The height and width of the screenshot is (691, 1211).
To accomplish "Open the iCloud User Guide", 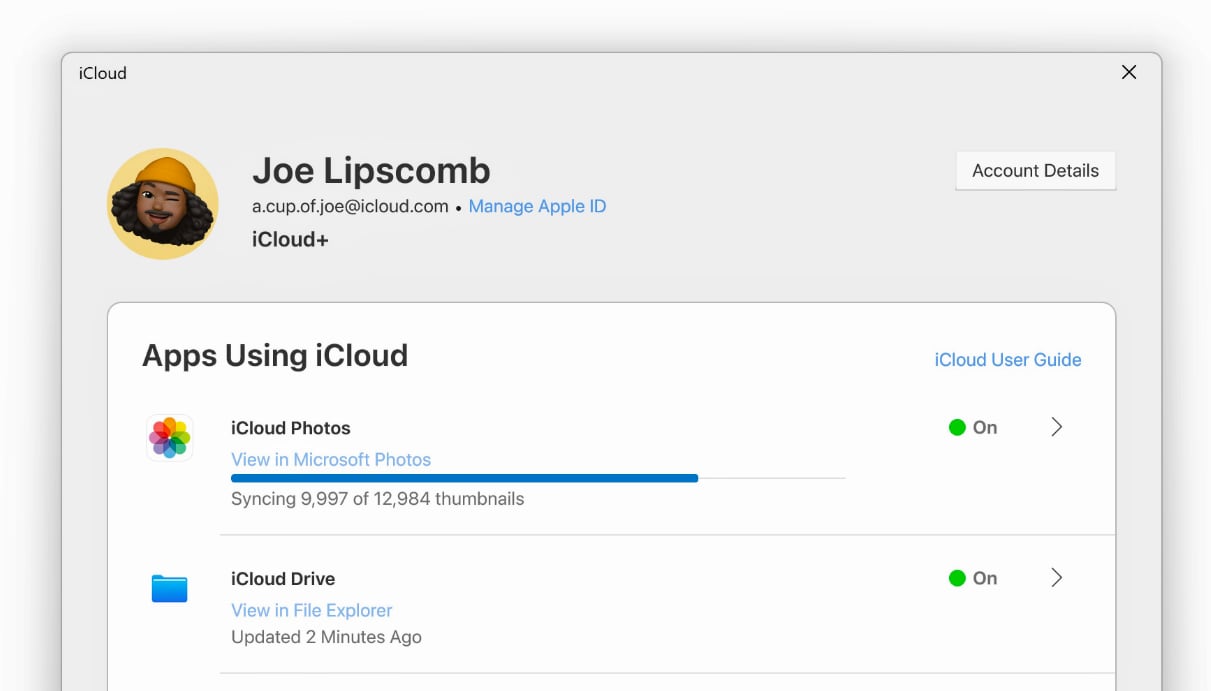I will click(1007, 360).
